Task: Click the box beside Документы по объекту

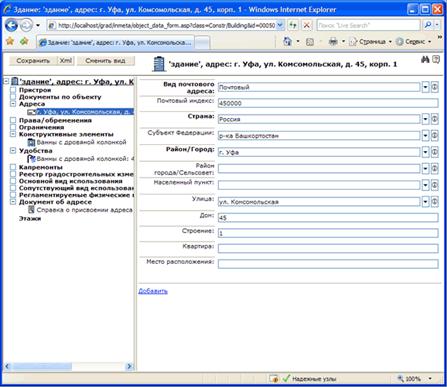Action: 13,97
